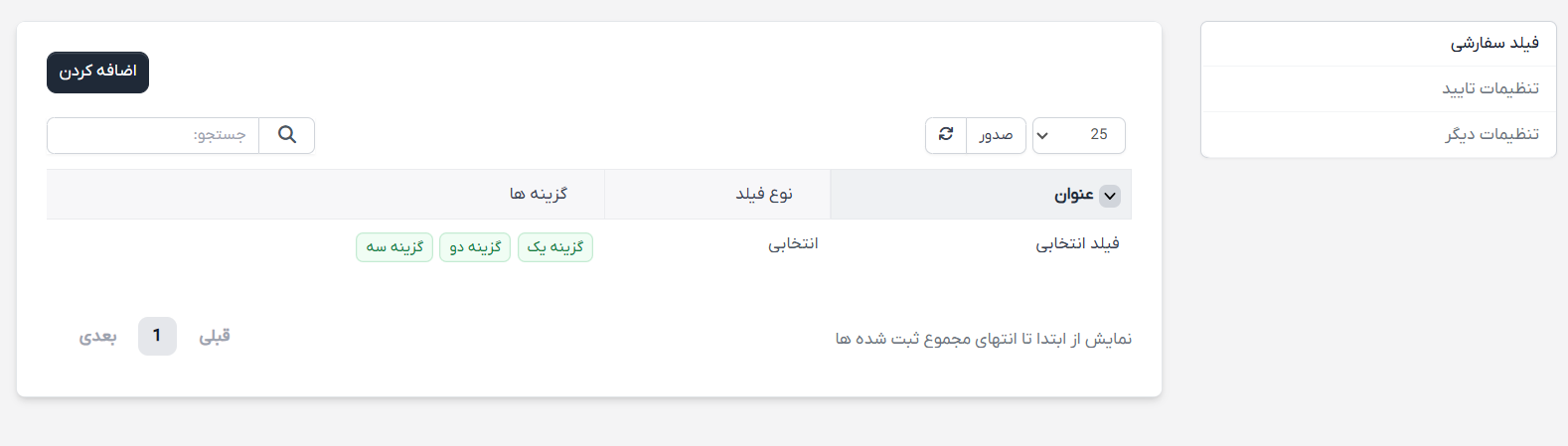Click the refresh table icon
The width and height of the screenshot is (1568, 446).
point(946,135)
